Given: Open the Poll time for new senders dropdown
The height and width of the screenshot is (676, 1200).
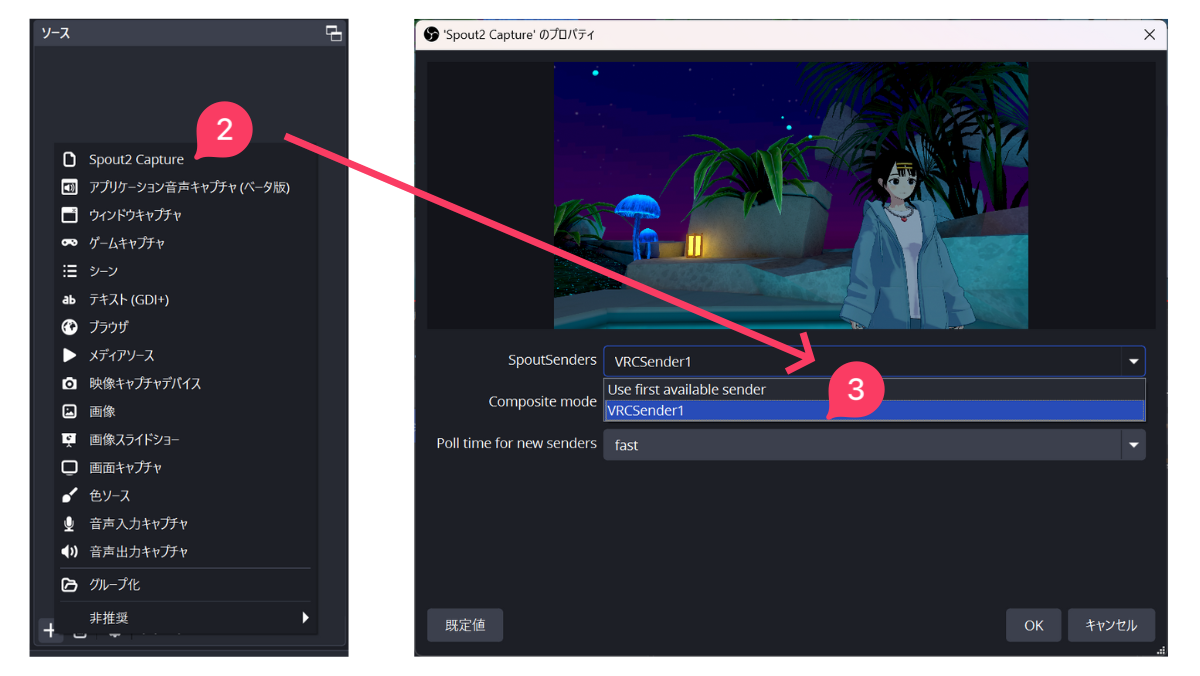Looking at the screenshot, I should [1133, 444].
